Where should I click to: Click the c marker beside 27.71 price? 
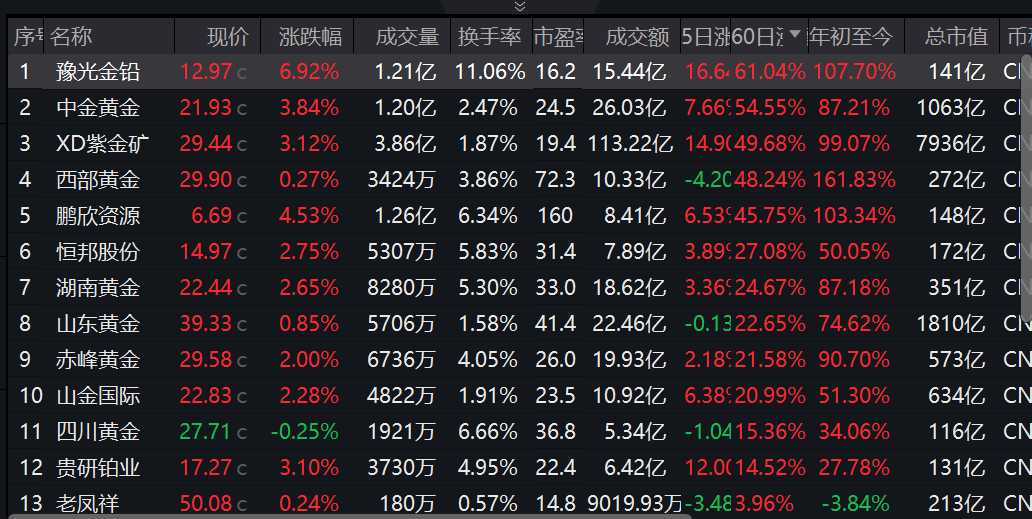(242, 433)
